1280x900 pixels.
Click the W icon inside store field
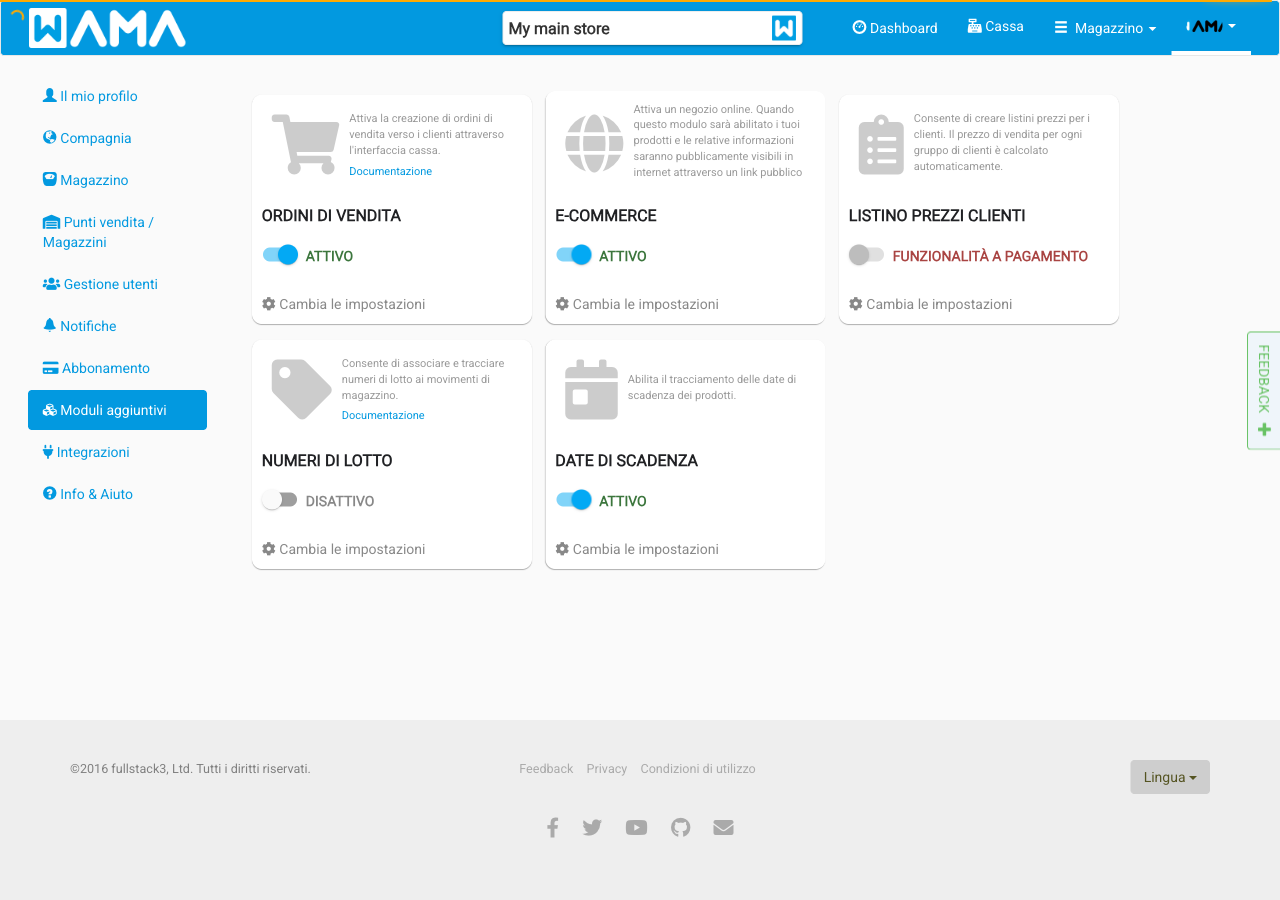(784, 28)
